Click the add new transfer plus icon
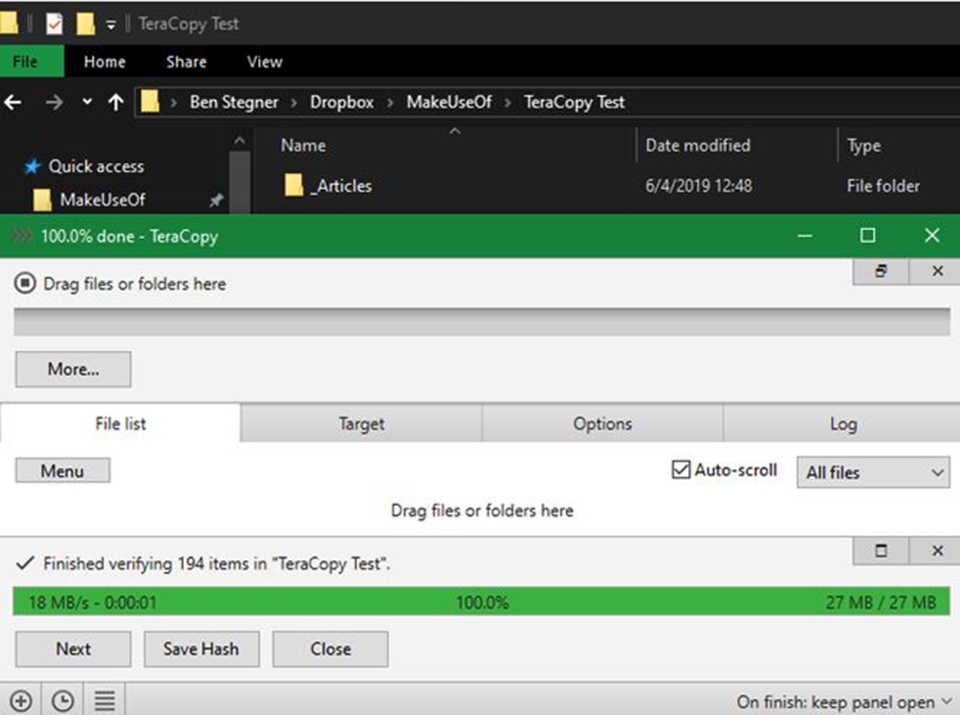The height and width of the screenshot is (715, 960). coord(21,701)
